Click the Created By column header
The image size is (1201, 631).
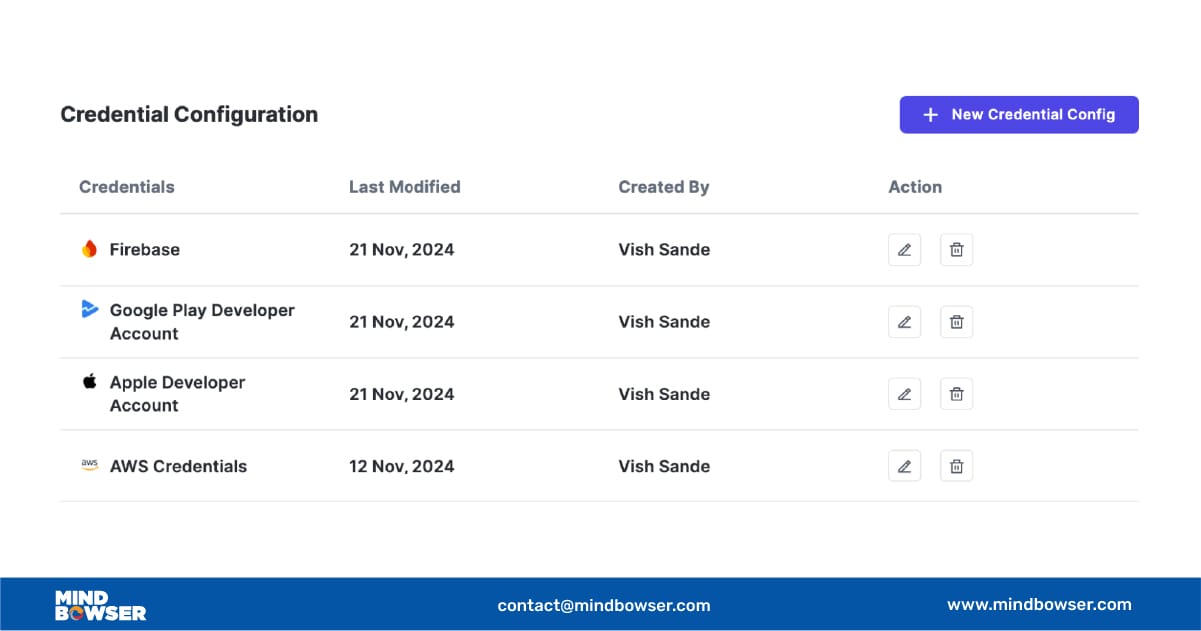tap(664, 187)
